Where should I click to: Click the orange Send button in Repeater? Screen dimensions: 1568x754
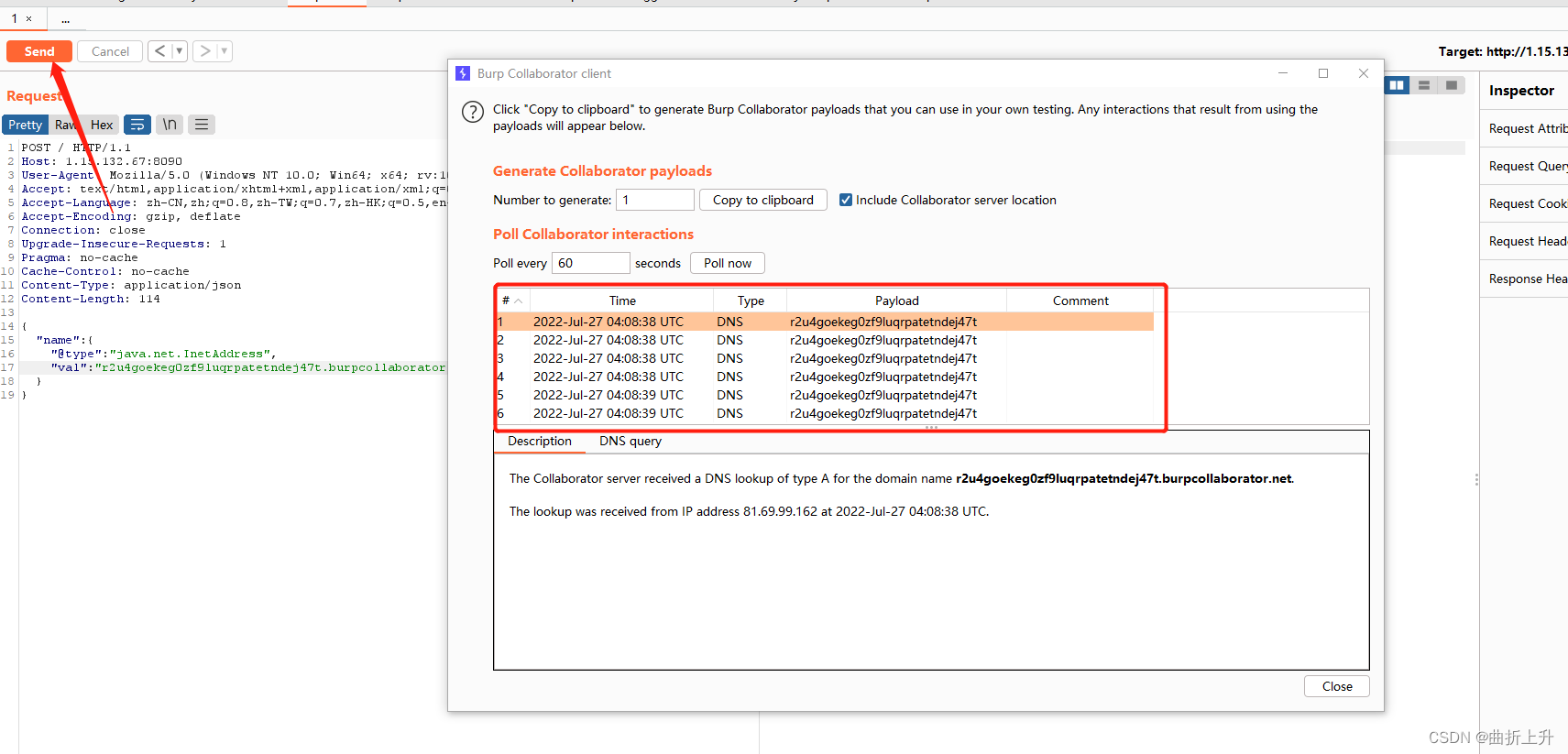click(x=39, y=51)
